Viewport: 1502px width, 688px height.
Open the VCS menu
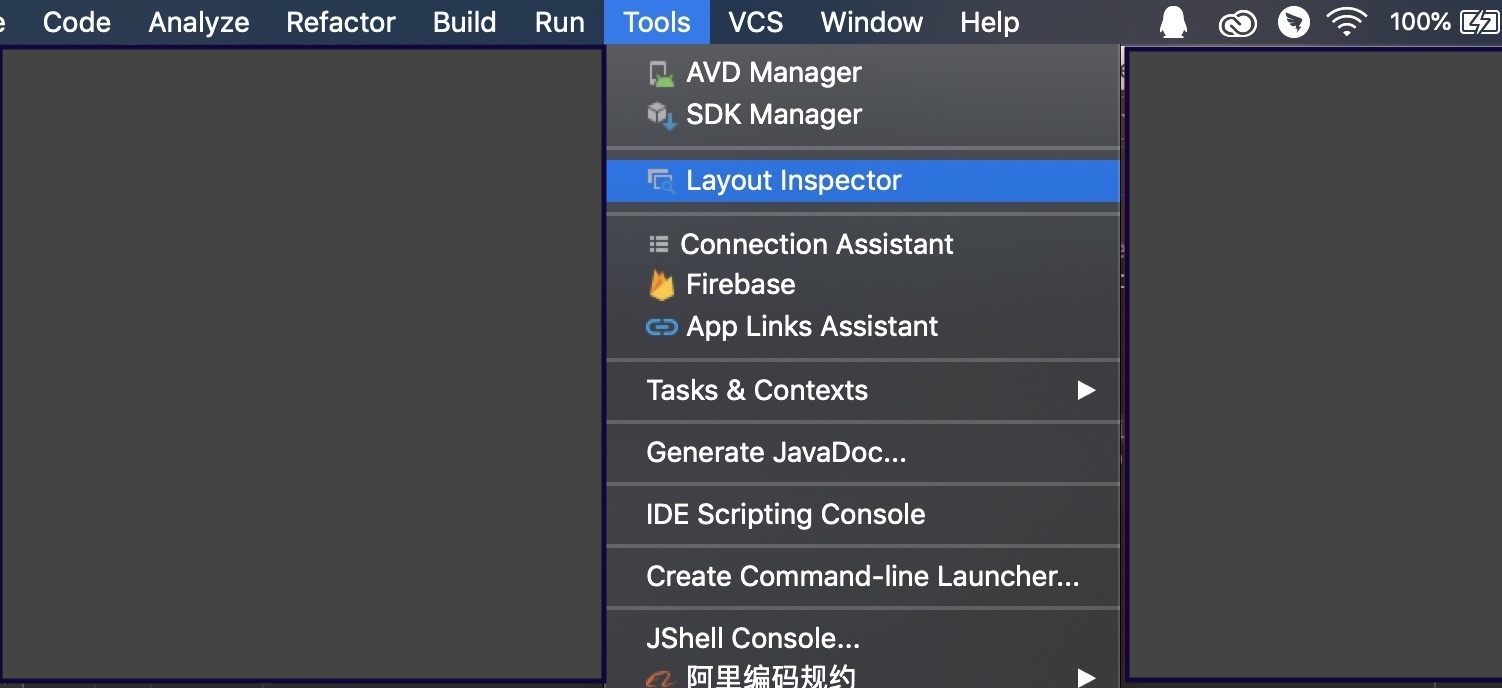[756, 22]
